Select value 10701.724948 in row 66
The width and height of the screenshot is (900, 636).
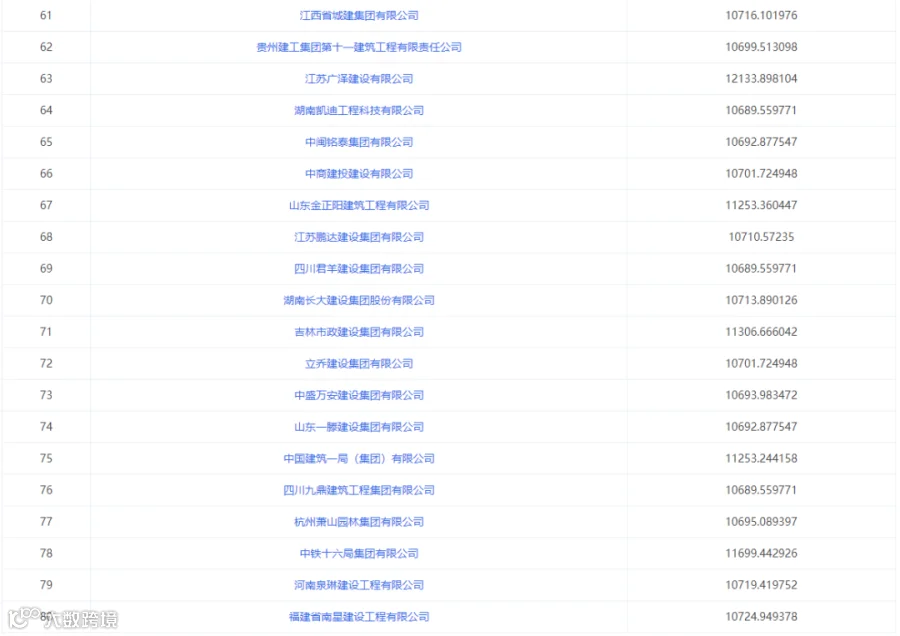pos(761,173)
